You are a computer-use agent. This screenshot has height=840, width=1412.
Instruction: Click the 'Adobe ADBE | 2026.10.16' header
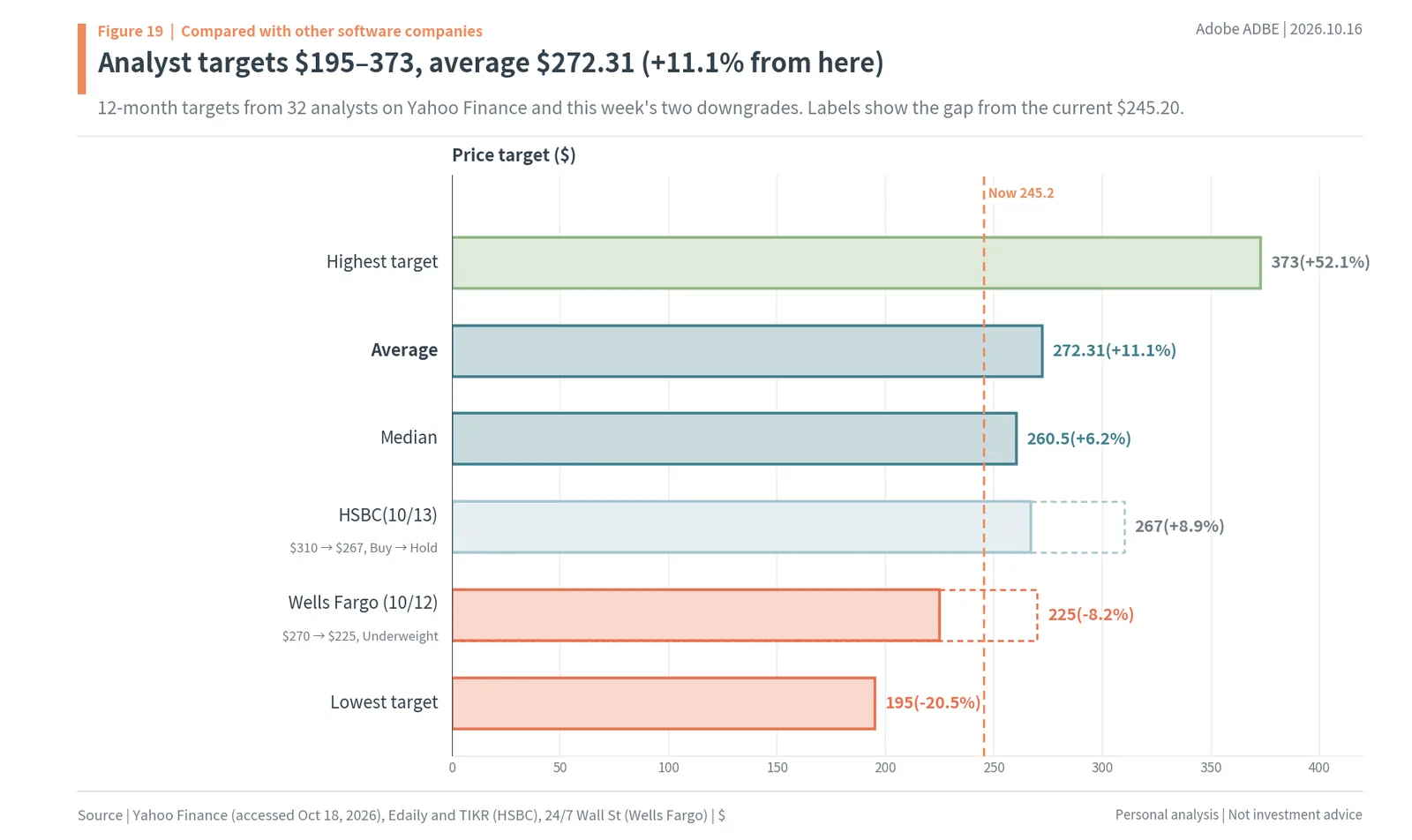(x=1279, y=29)
